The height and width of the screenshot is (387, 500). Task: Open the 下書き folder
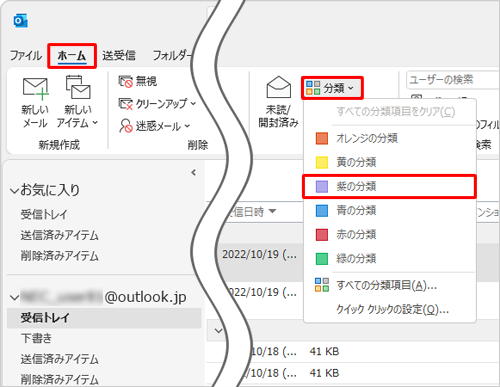tap(37, 338)
